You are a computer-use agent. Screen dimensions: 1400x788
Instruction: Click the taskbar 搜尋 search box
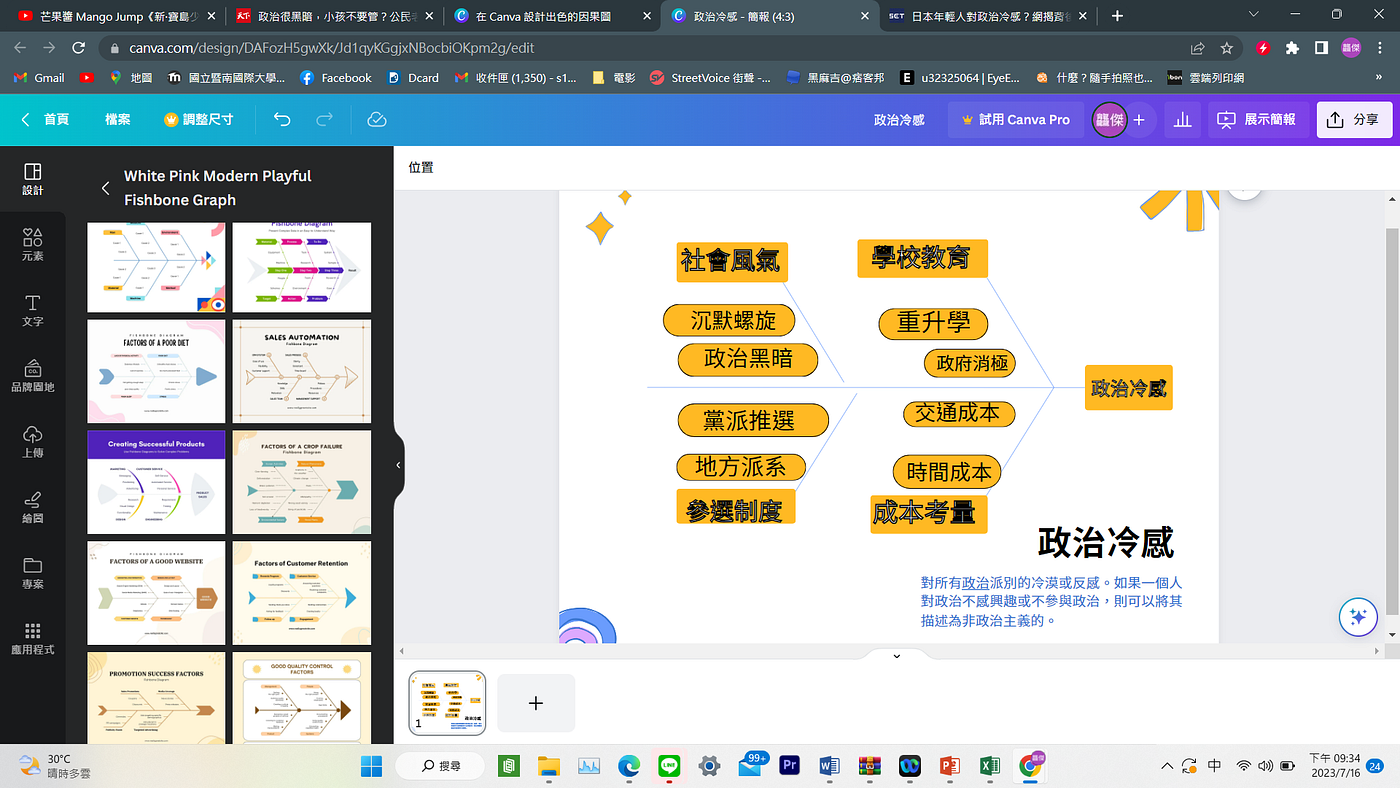click(441, 766)
